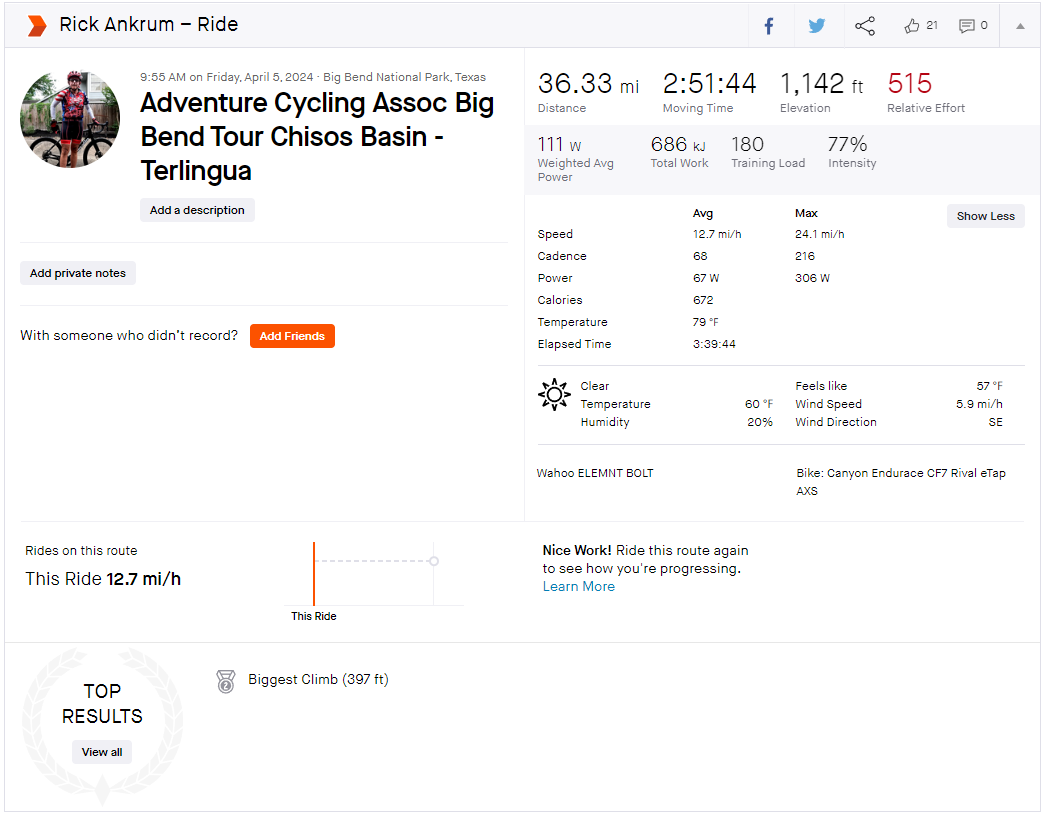Share ride on Facebook icon
This screenshot has width=1043, height=813.
(x=768, y=26)
